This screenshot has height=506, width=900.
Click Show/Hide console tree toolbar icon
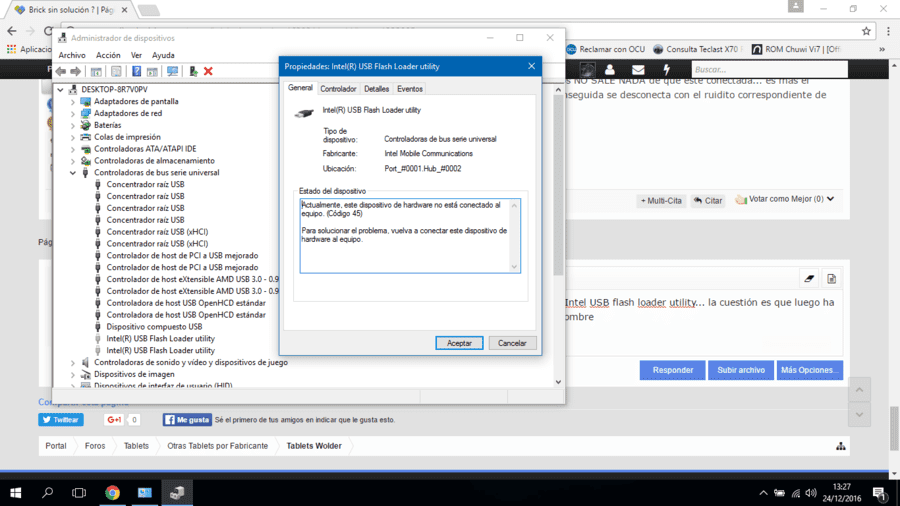tap(96, 71)
